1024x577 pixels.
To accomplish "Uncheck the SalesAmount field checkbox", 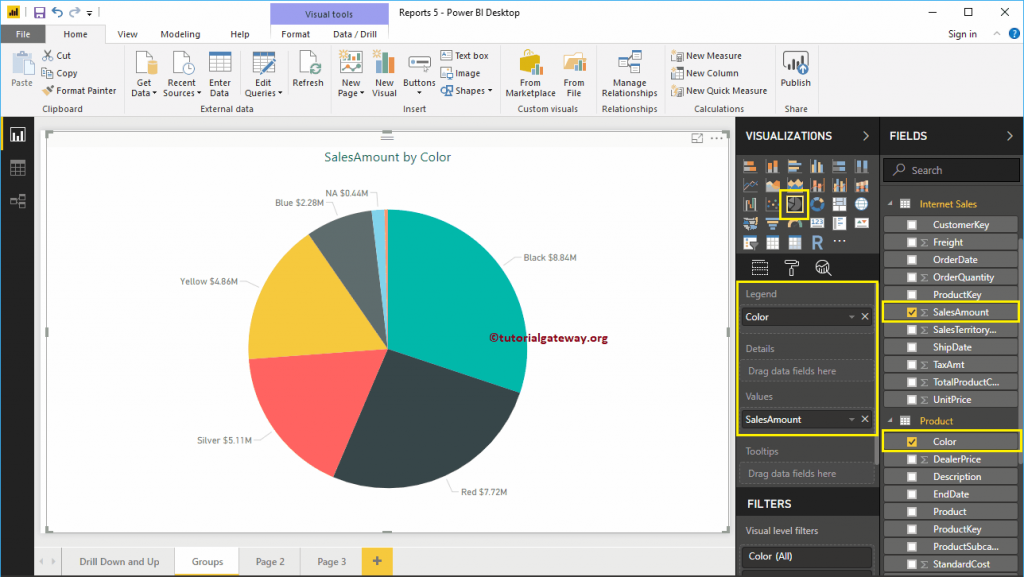I will [x=911, y=312].
